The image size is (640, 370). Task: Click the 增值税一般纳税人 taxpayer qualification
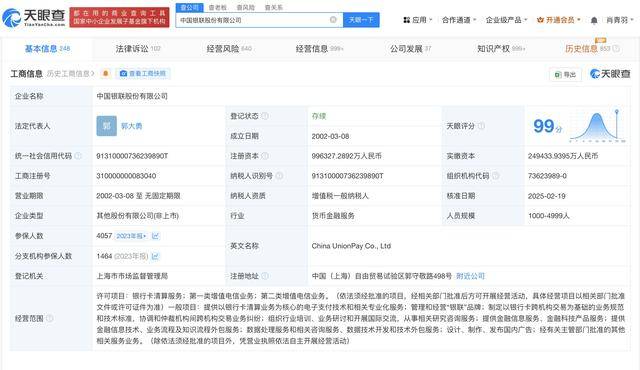pyautogui.click(x=340, y=196)
